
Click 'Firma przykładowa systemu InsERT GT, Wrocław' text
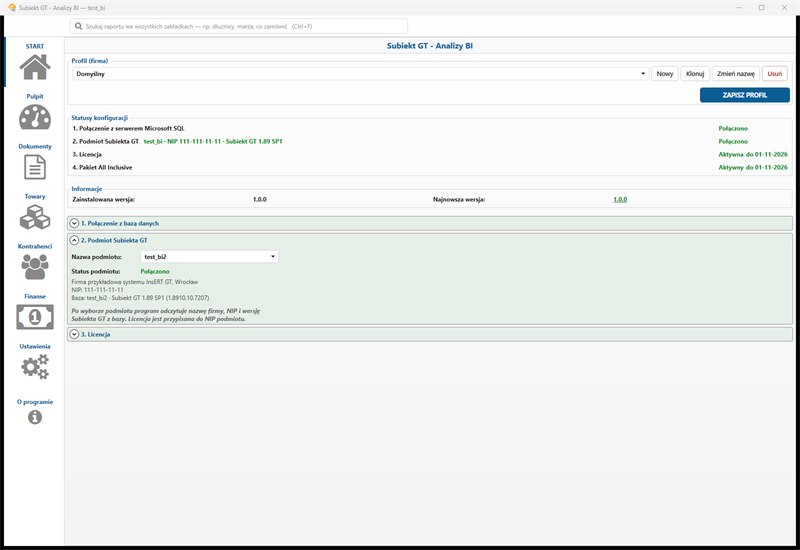point(135,282)
